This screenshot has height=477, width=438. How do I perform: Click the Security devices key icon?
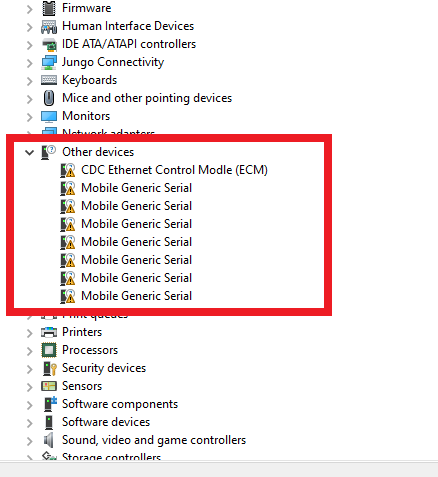pyautogui.click(x=50, y=369)
